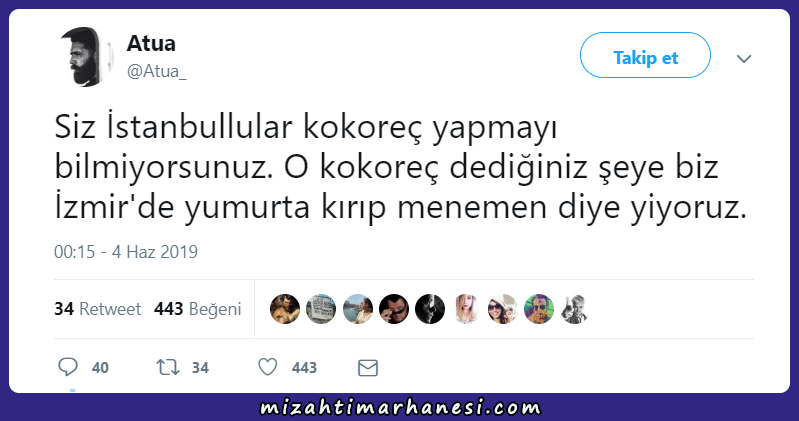Screen dimensions: 799x421
Task: Open the blonde woman liker avatar
Action: pos(466,309)
